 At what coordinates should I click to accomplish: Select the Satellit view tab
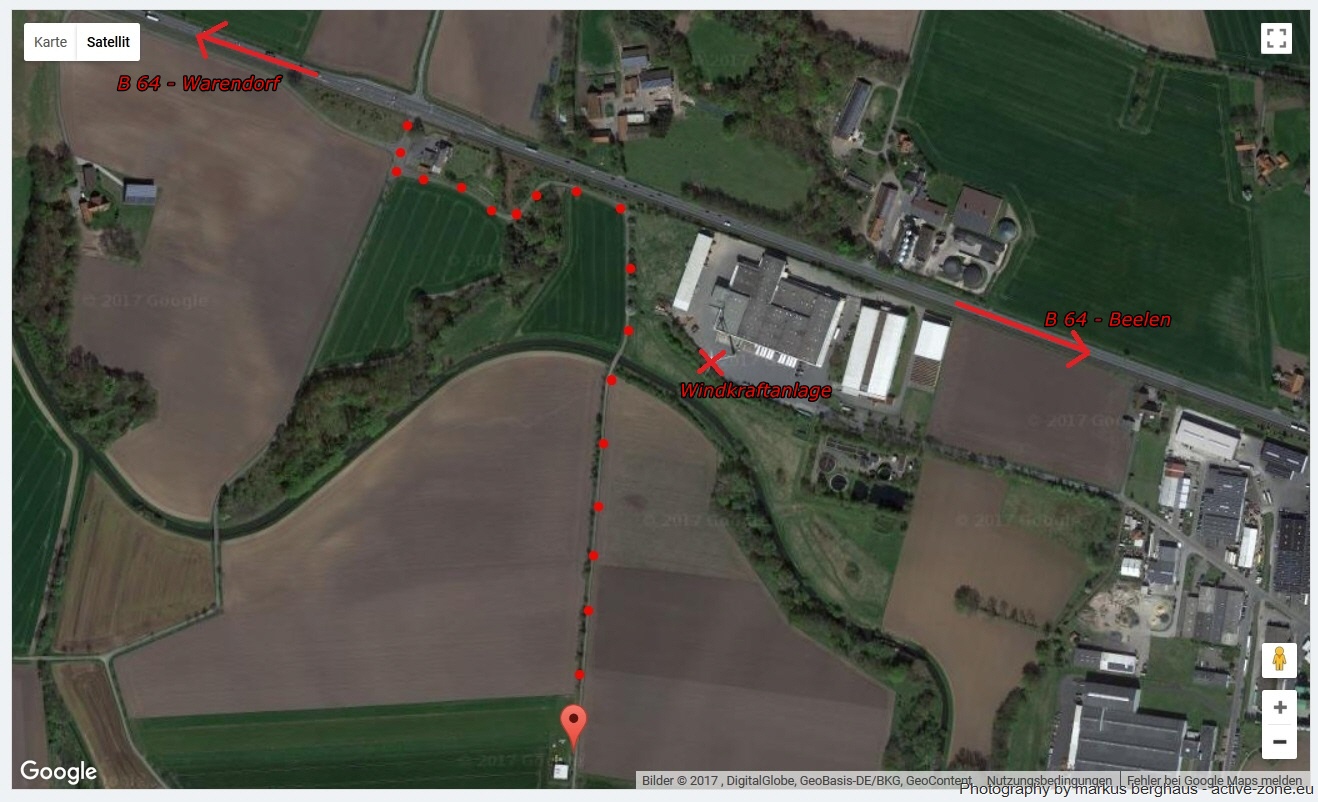[108, 42]
